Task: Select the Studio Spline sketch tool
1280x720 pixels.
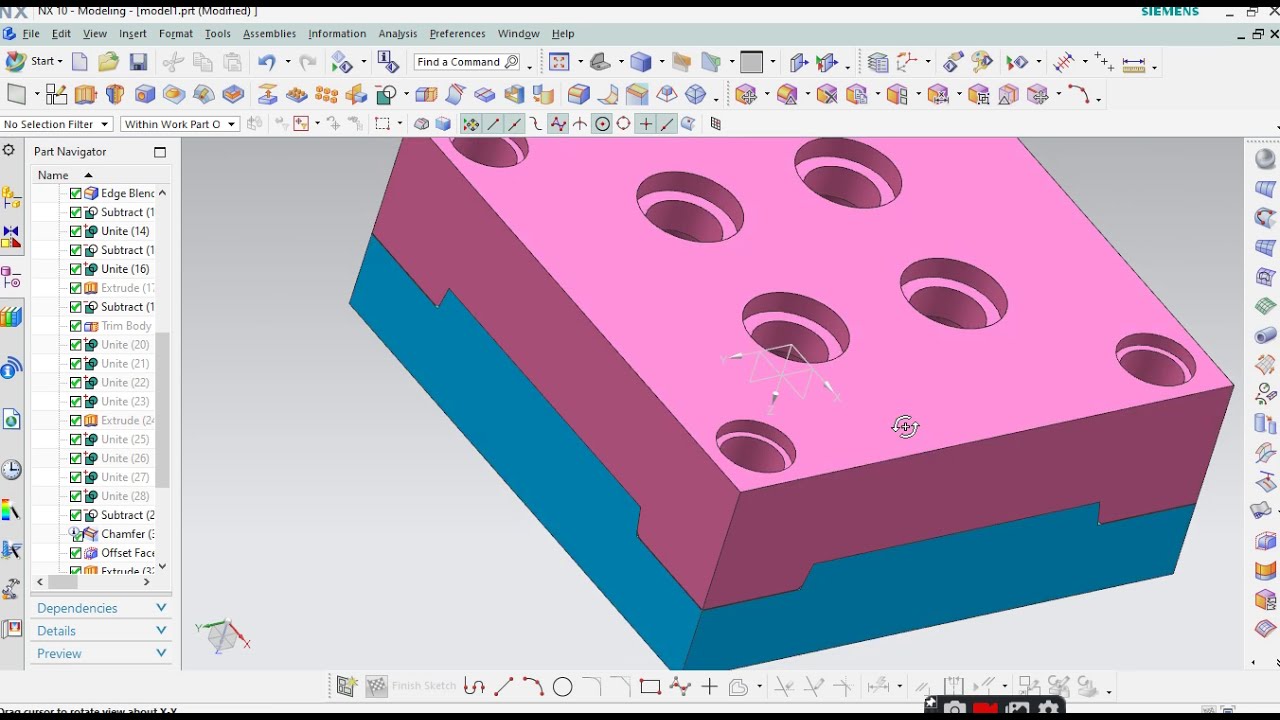Action: click(x=680, y=686)
